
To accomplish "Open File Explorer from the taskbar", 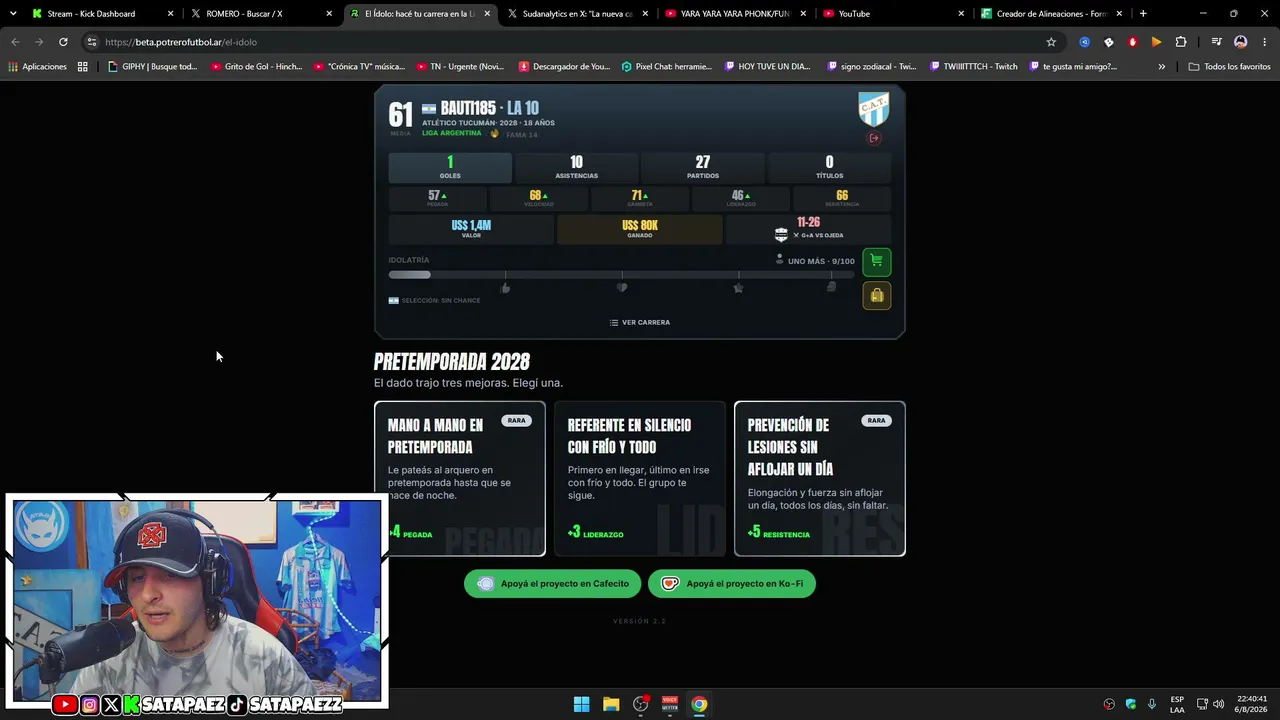I will 611,704.
